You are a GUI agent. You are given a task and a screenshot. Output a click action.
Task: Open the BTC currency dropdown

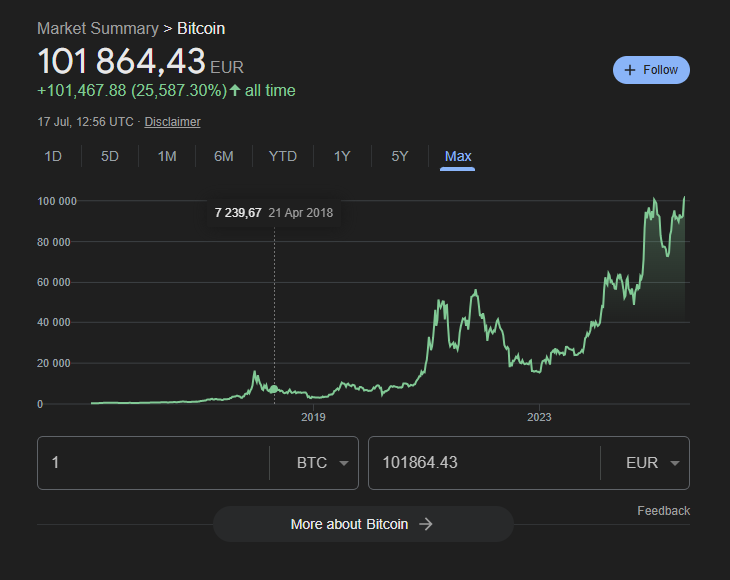click(x=323, y=463)
